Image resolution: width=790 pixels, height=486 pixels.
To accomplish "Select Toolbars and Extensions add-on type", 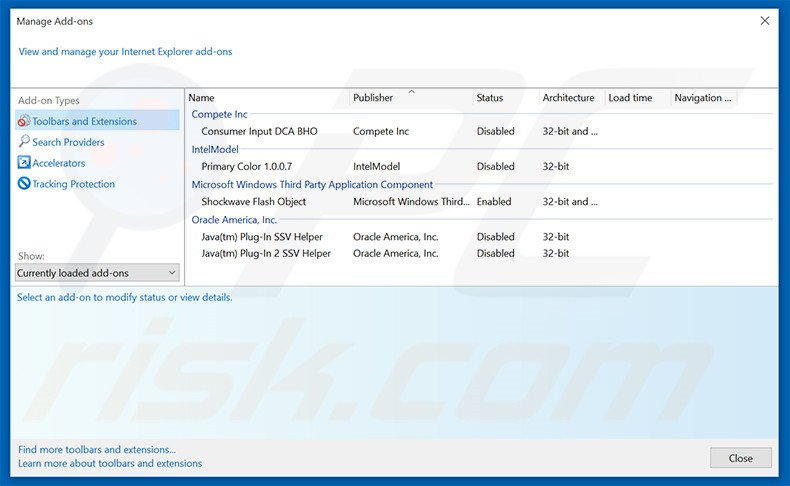I will (x=97, y=121).
